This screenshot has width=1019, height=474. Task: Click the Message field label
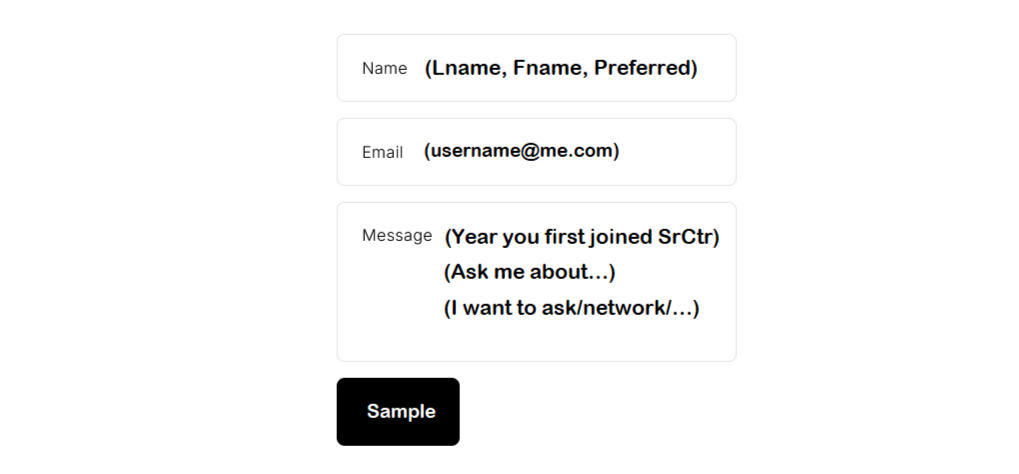click(396, 236)
